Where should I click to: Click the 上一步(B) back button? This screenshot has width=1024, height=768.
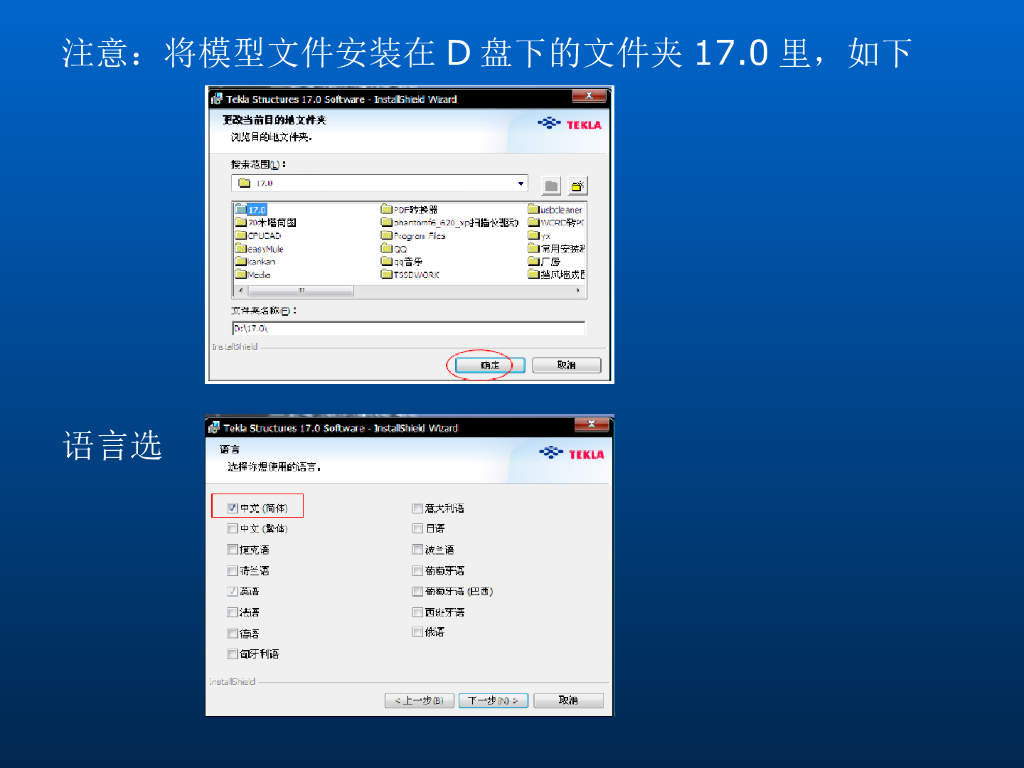(419, 701)
